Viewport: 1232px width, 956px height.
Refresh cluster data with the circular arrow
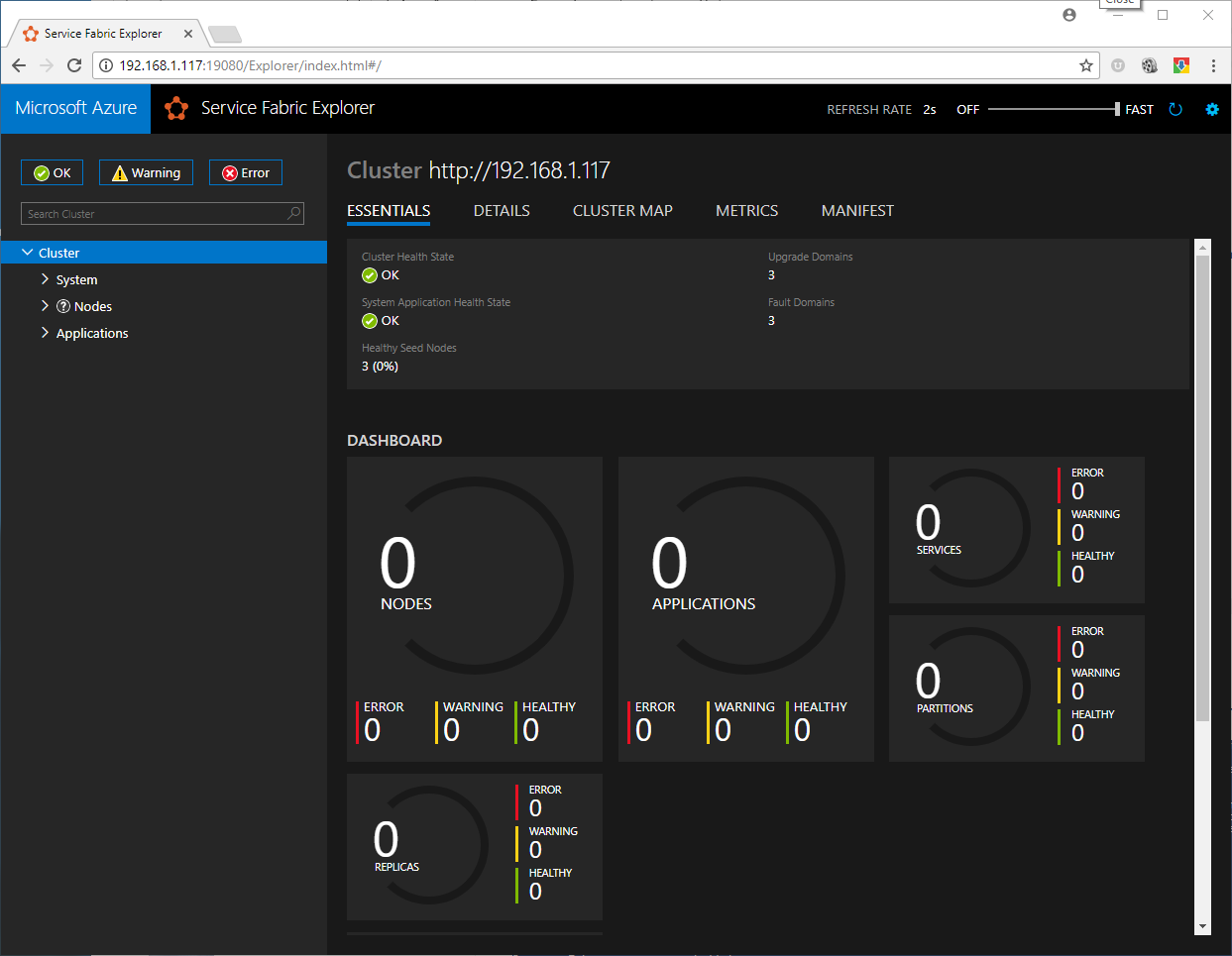[x=1176, y=109]
